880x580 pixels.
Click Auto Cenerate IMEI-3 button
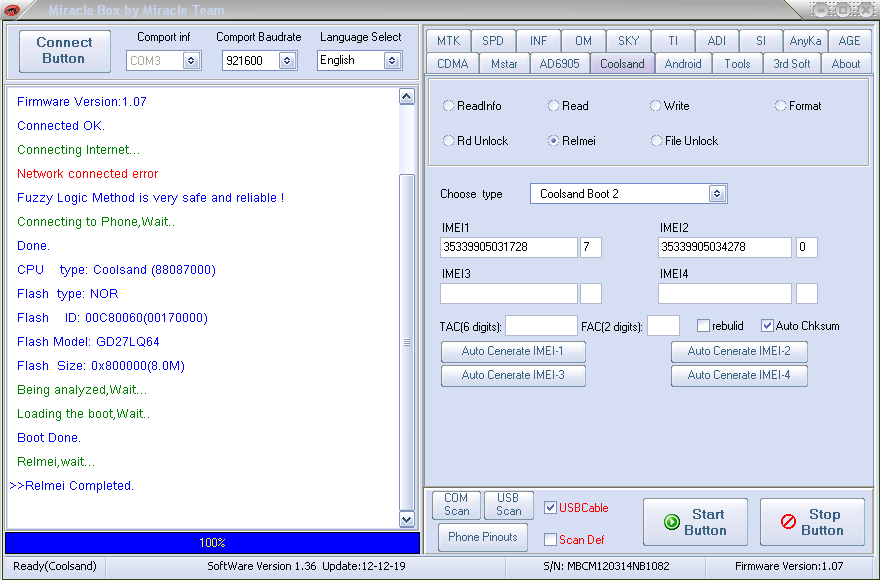tap(513, 376)
